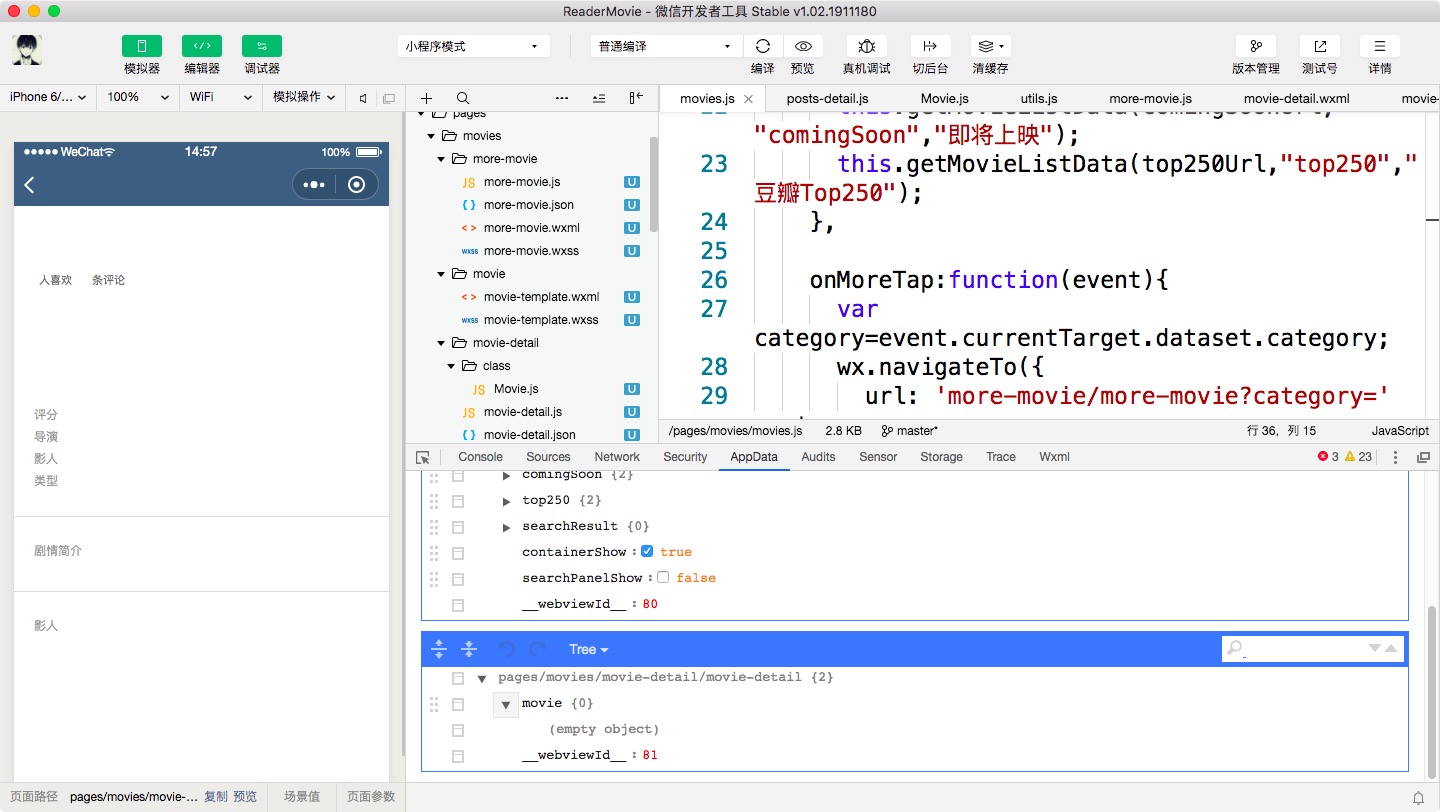Collapse the file tree panel icon
The width and height of the screenshot is (1440, 812).
636,98
